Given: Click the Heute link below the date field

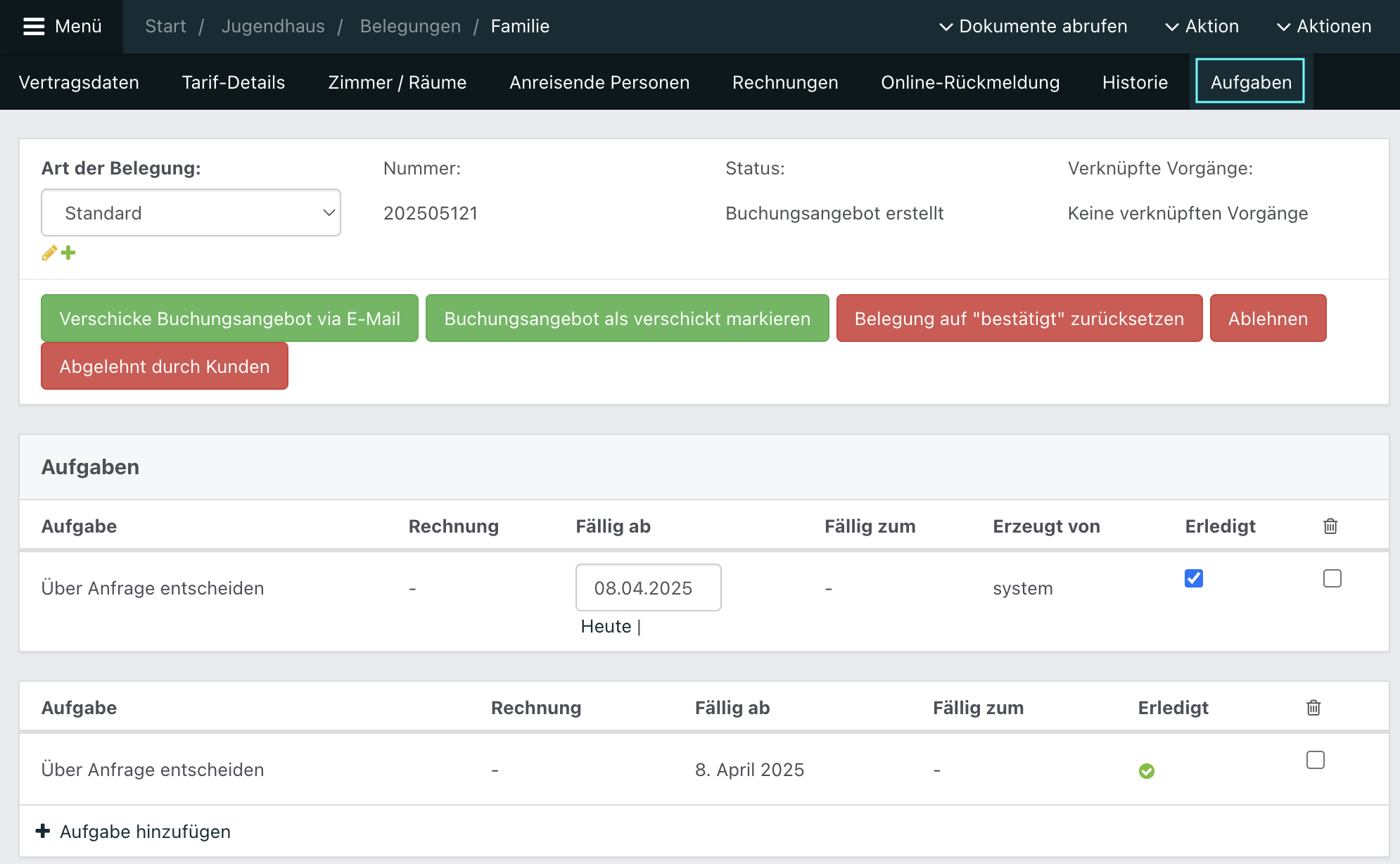Looking at the screenshot, I should tap(606, 626).
